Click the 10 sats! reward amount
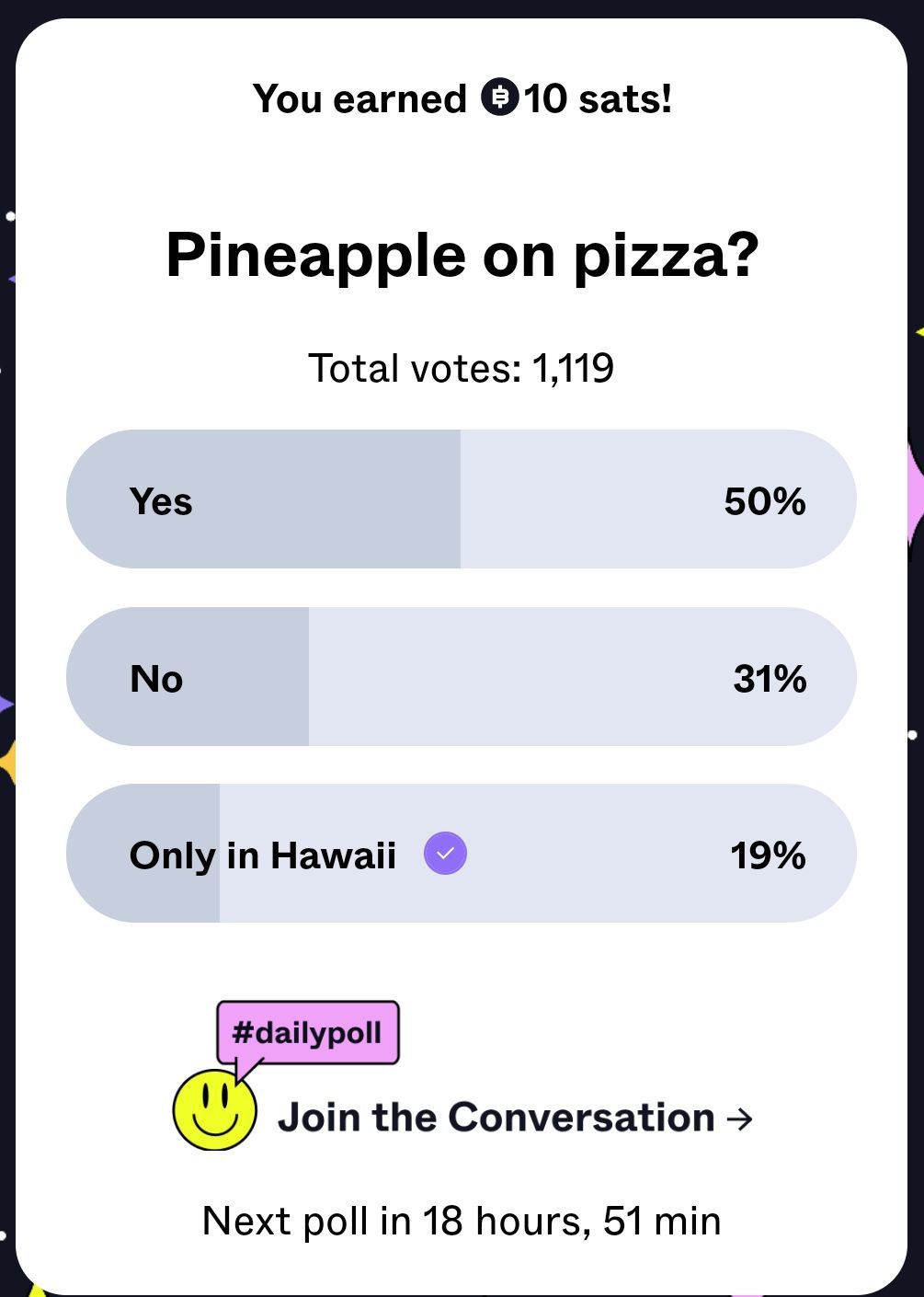Viewport: 924px width, 1297px height. [x=598, y=98]
